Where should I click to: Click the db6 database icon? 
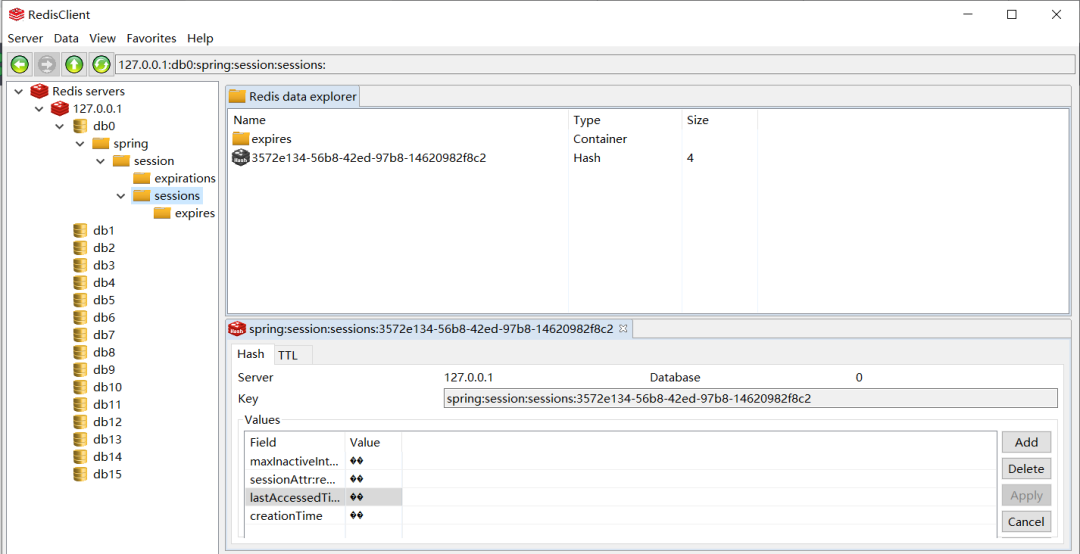[81, 318]
